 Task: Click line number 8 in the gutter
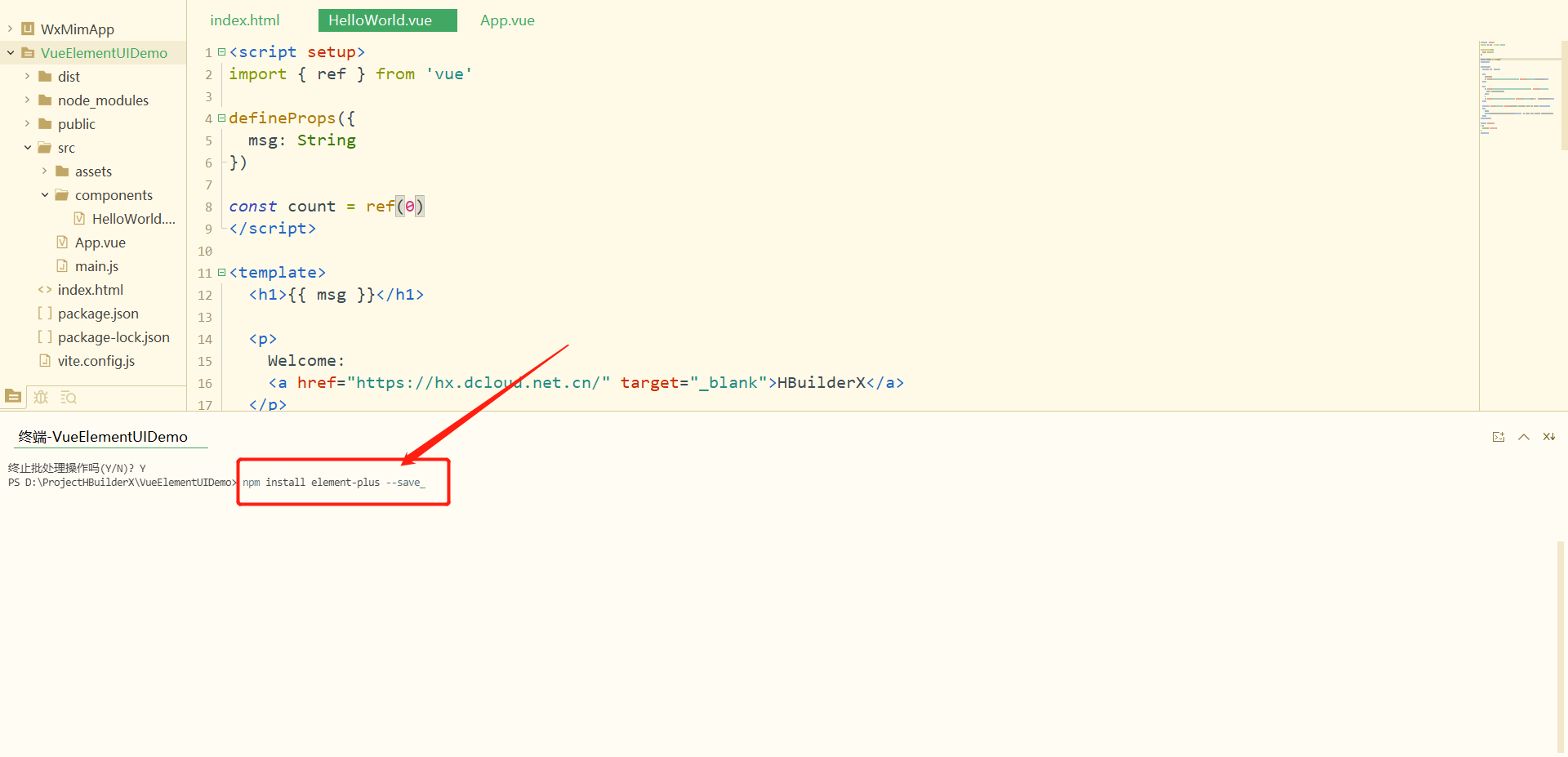[208, 207]
